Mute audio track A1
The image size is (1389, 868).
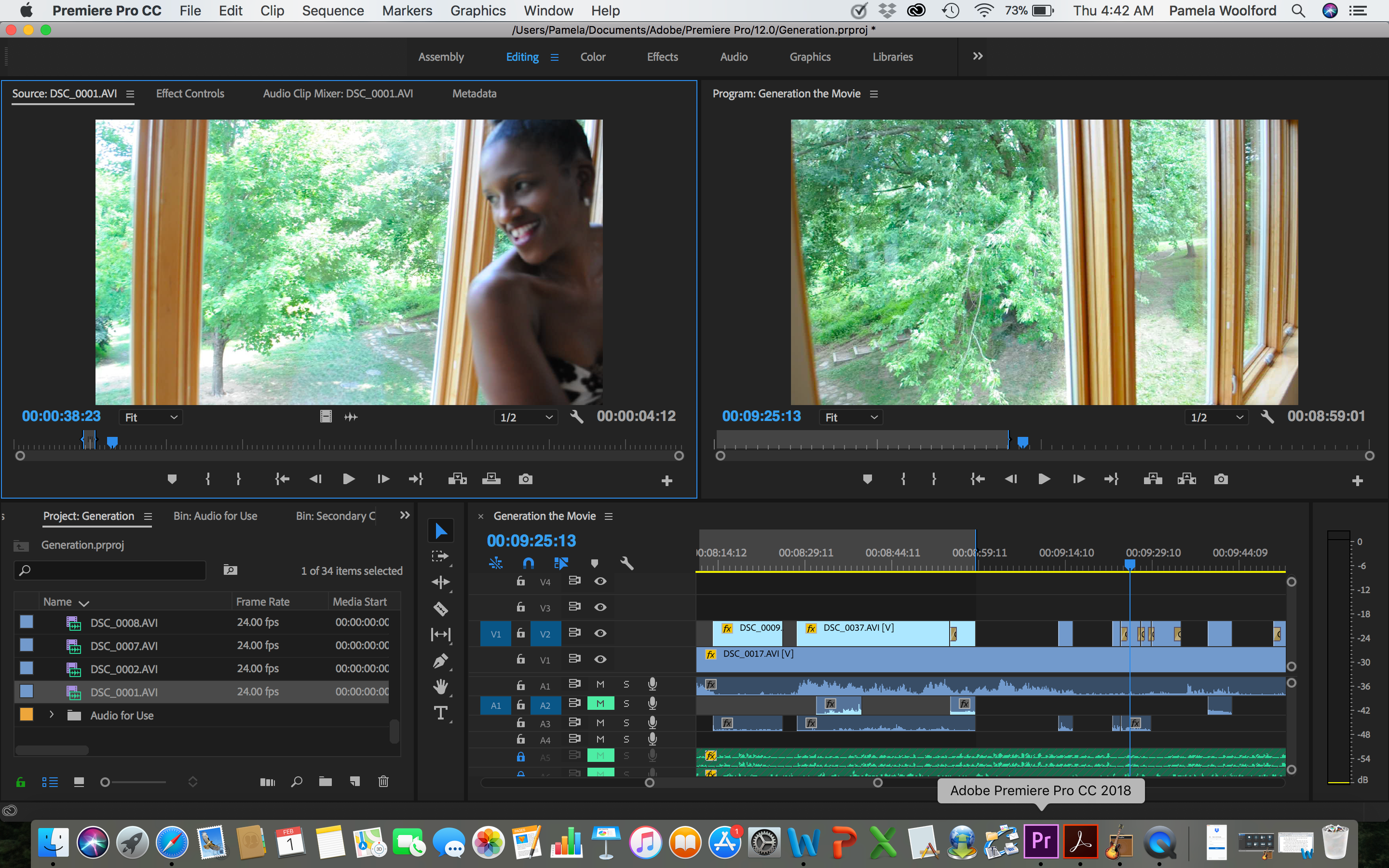(600, 684)
